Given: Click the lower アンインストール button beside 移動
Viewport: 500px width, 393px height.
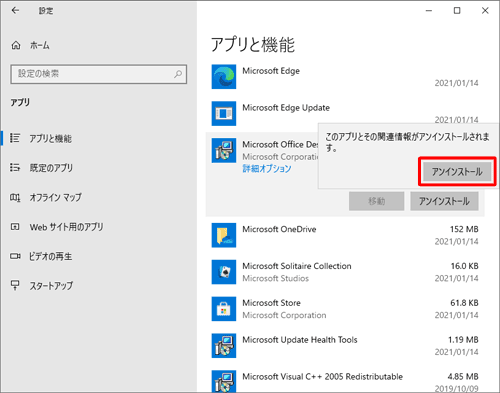Looking at the screenshot, I should [x=444, y=201].
